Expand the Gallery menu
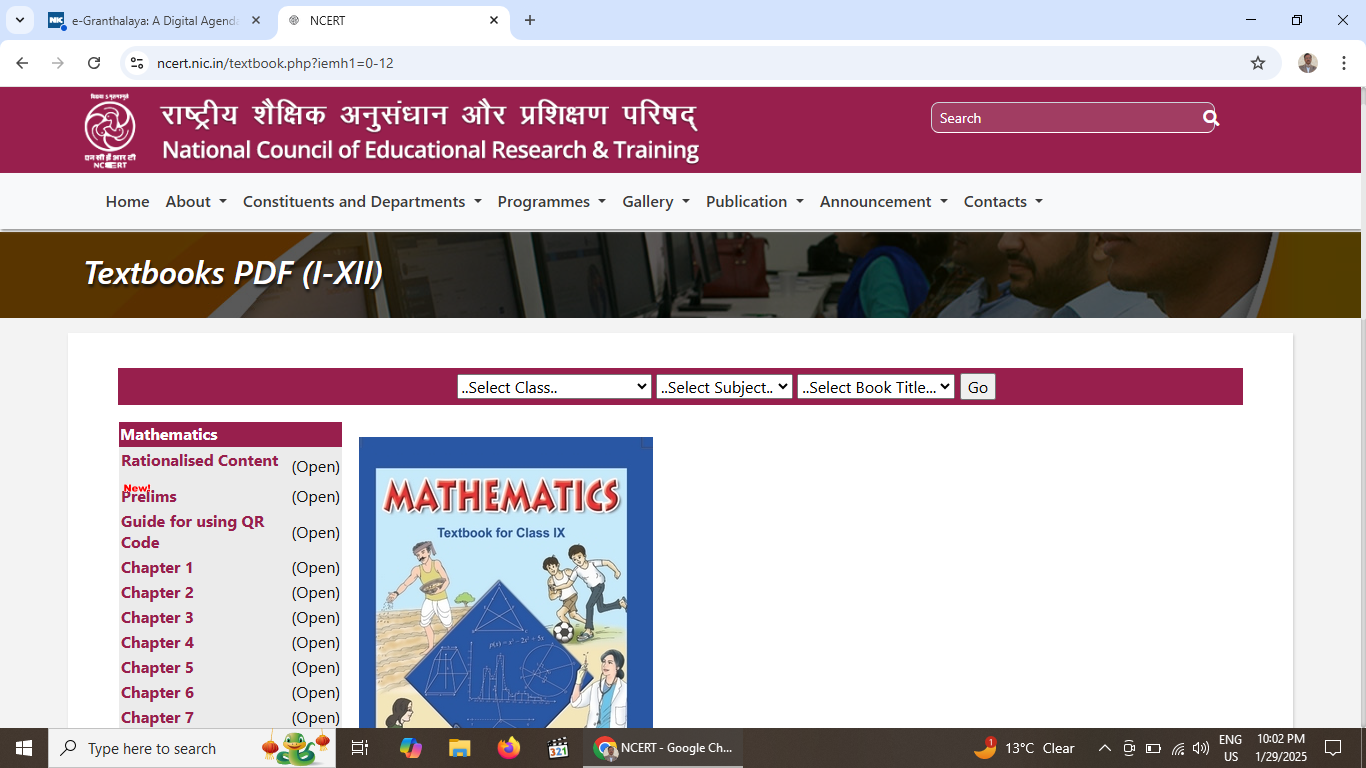 pos(656,201)
